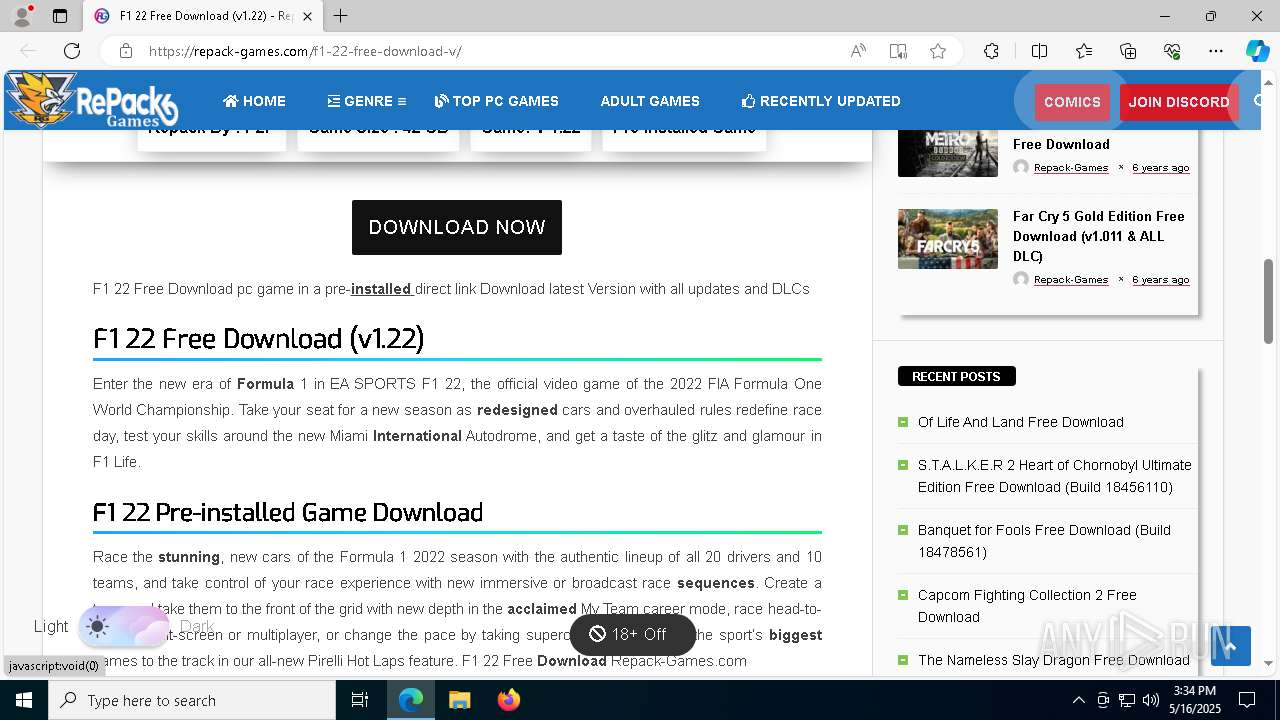This screenshot has width=1280, height=720.
Task: Open The Nameless Slay Dragon link
Action: click(x=1054, y=660)
